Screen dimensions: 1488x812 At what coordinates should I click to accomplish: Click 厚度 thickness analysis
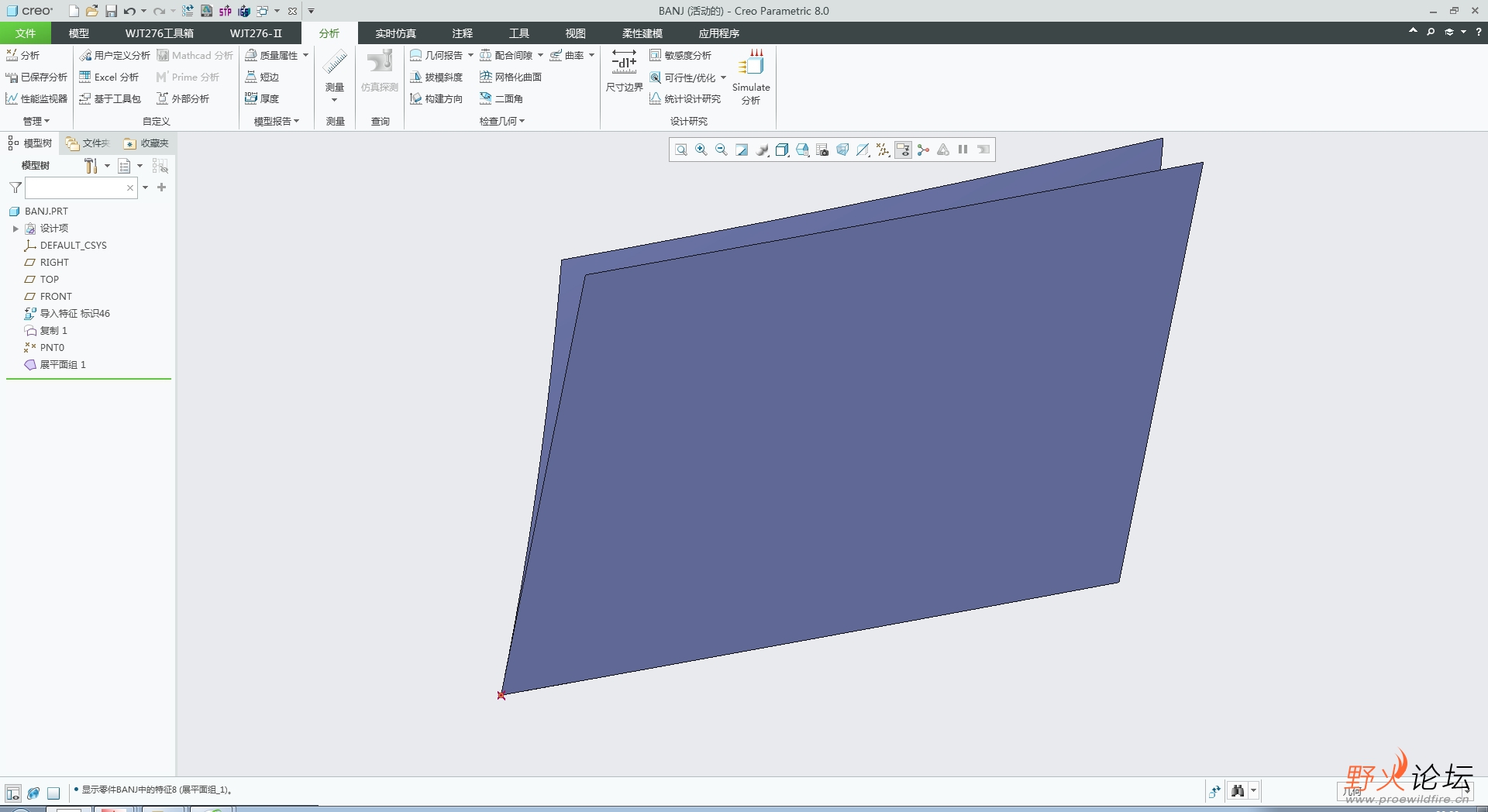[x=262, y=98]
